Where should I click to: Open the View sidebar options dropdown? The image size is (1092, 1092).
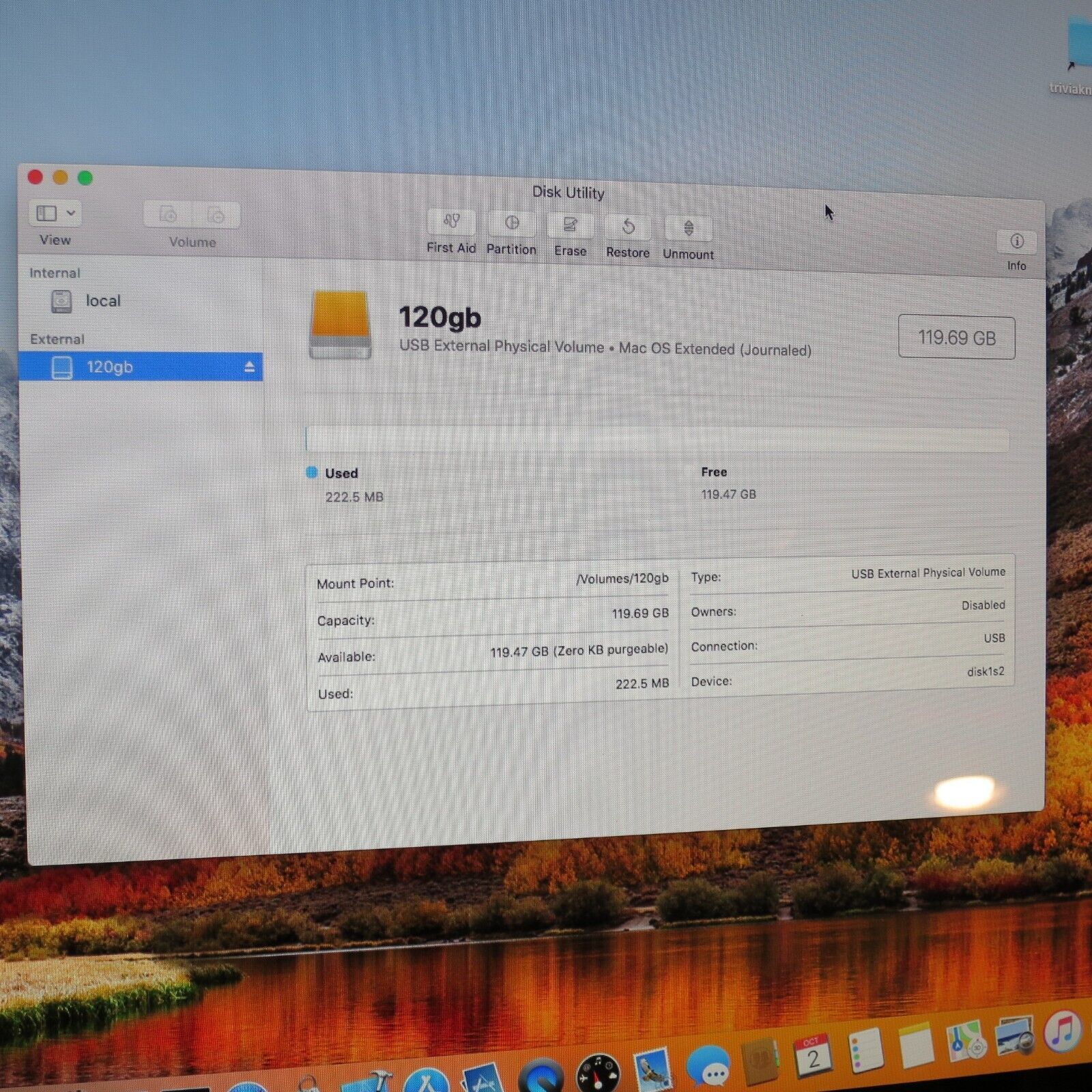pos(55,213)
